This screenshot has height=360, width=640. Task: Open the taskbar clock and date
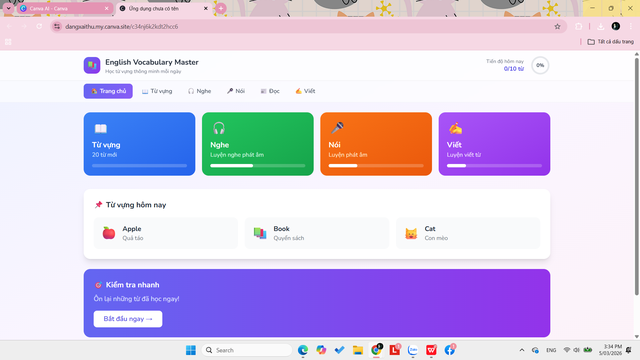pyautogui.click(x=611, y=350)
